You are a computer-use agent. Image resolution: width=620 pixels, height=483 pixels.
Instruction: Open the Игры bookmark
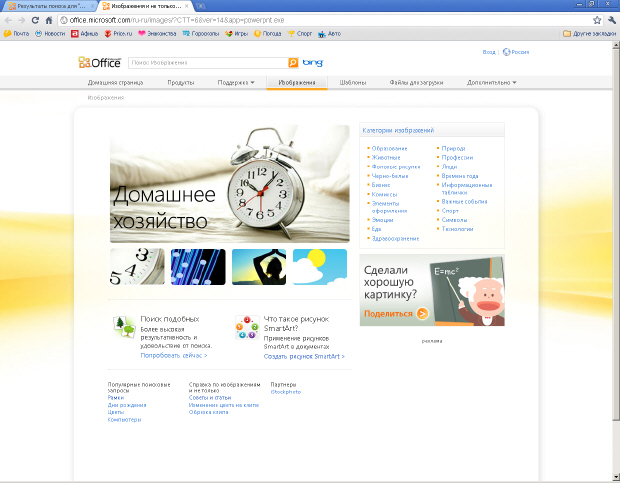pyautogui.click(x=236, y=34)
